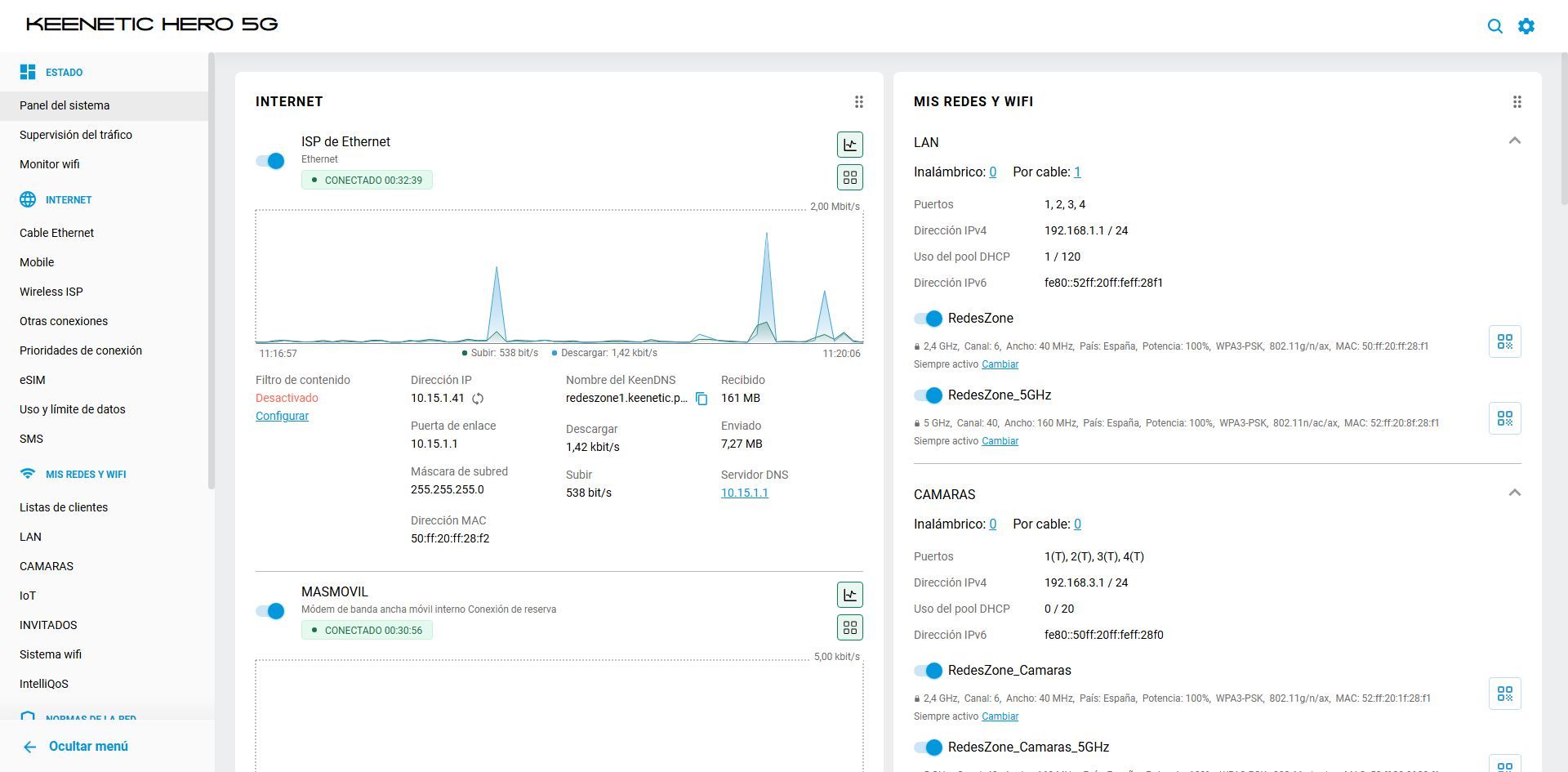The image size is (1568, 772).
Task: Open LAN Inalámbrico client count link
Action: click(x=992, y=172)
